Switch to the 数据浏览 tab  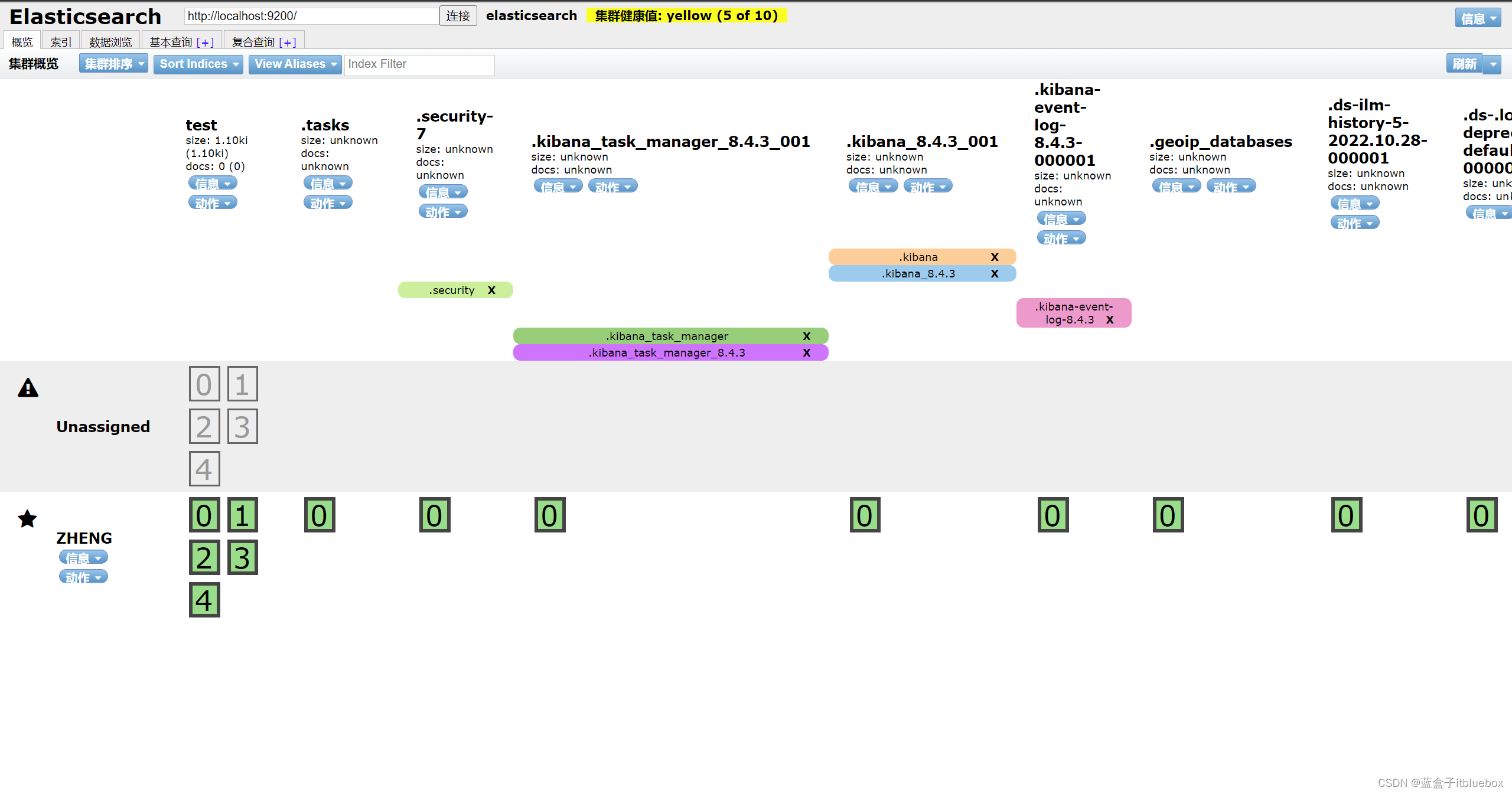(x=110, y=42)
